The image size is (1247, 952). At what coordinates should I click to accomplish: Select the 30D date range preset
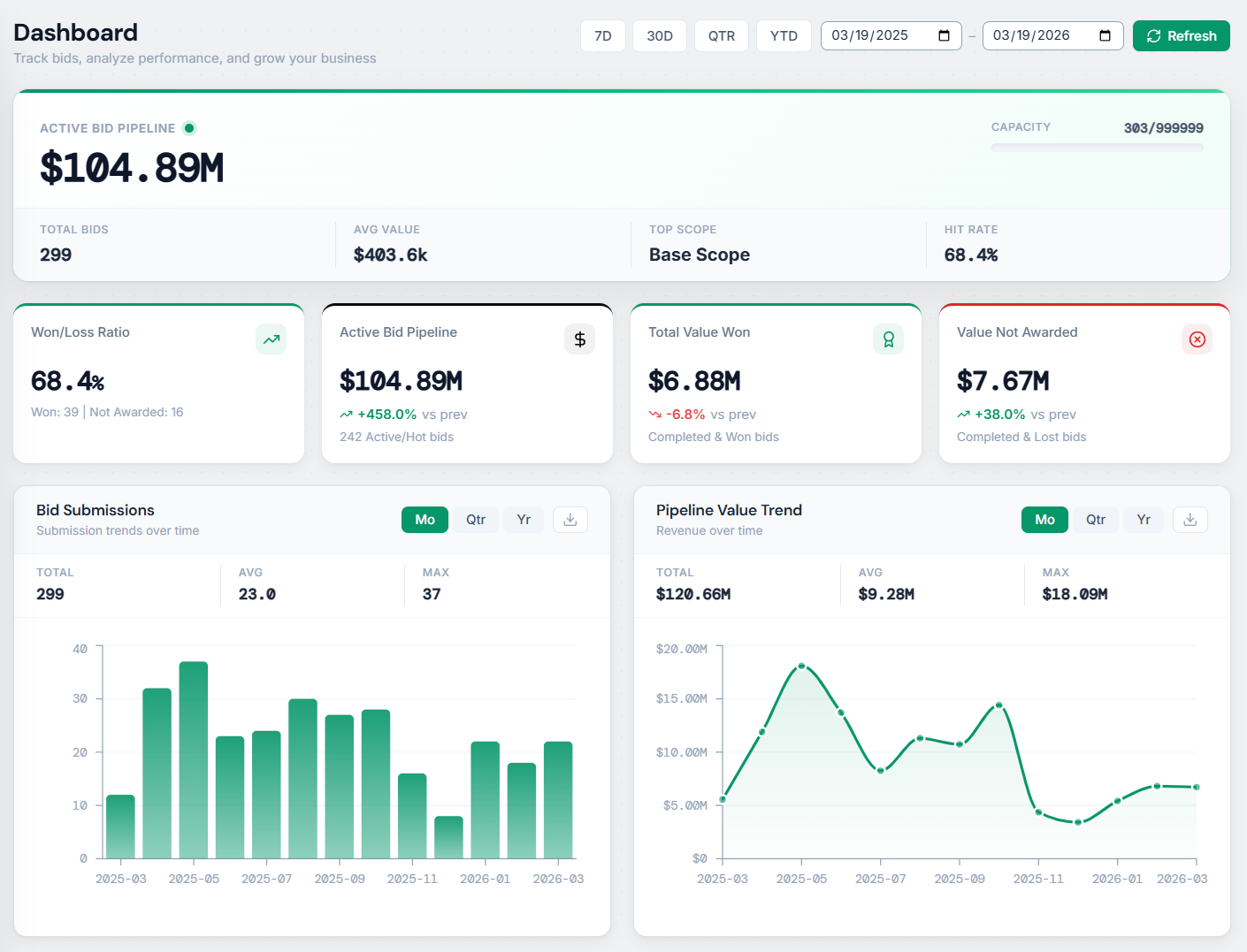coord(659,36)
